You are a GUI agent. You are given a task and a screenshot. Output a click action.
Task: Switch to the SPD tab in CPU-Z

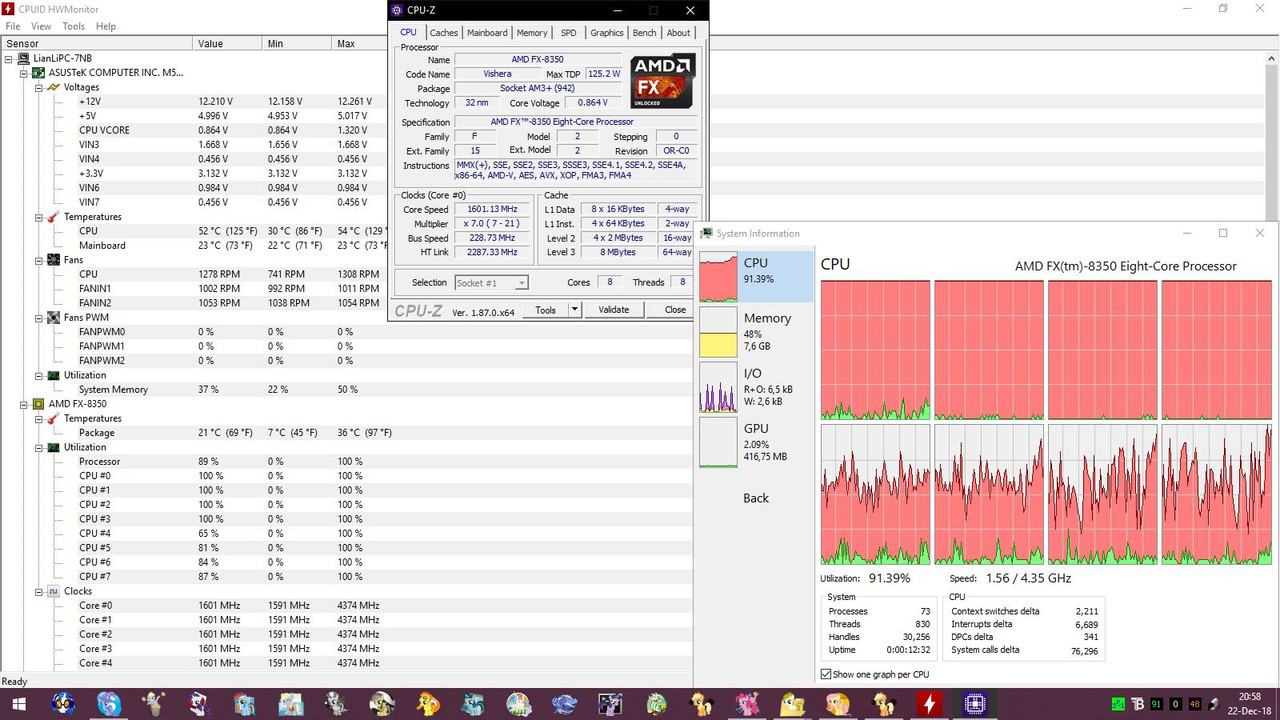click(x=568, y=33)
